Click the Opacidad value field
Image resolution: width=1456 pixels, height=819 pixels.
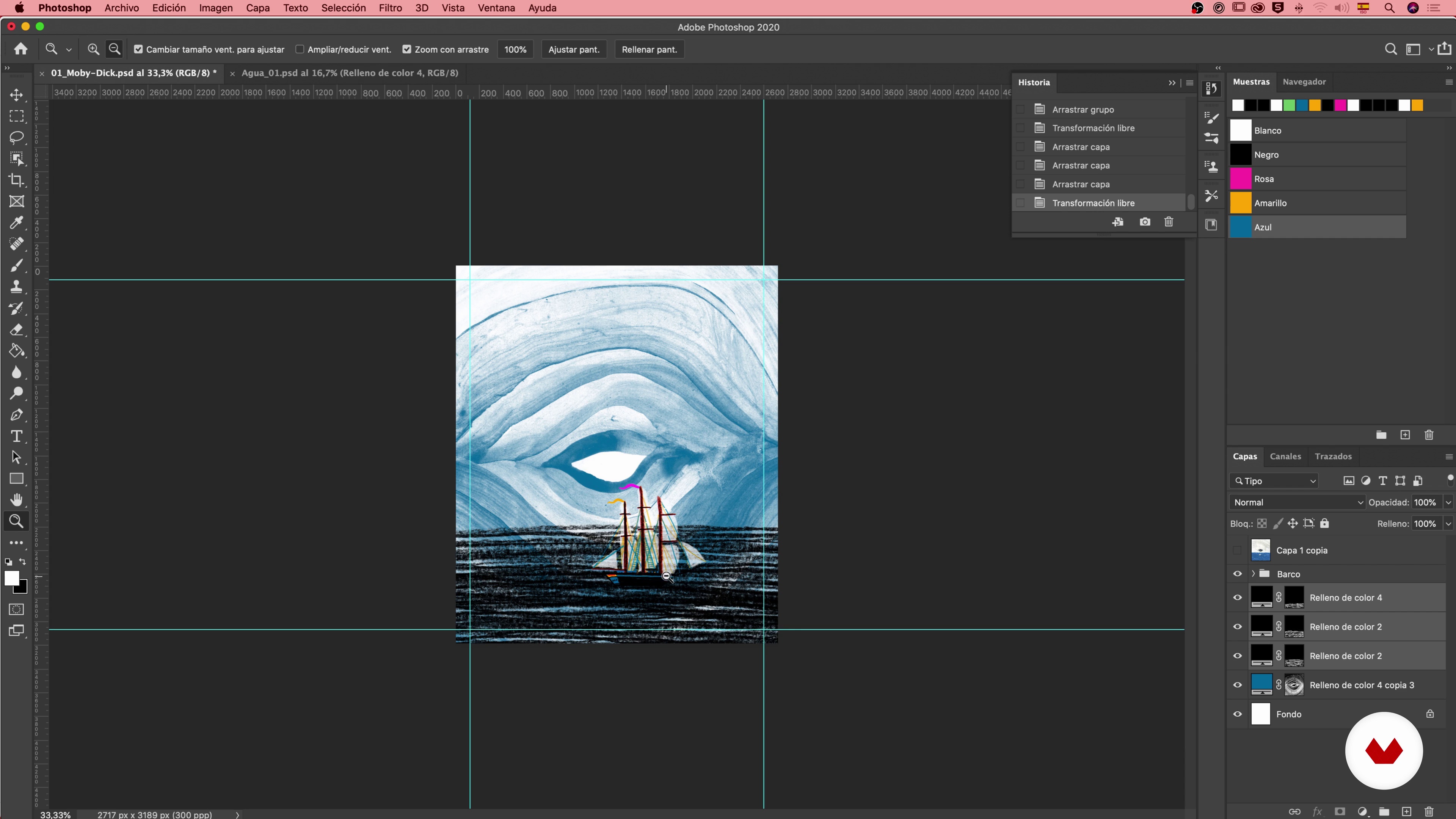(x=1426, y=502)
